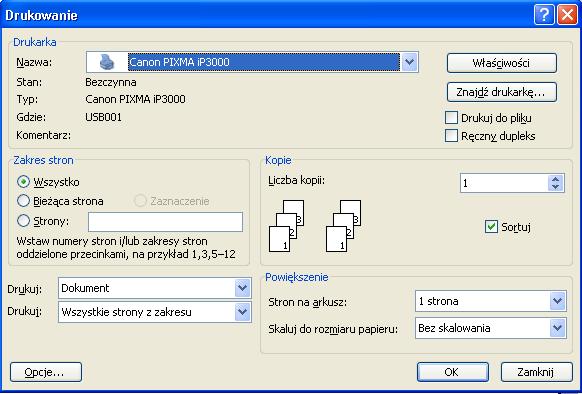This screenshot has width=582, height=394.
Task: Enable the Ręczny dupleks checkbox
Action: 451,136
